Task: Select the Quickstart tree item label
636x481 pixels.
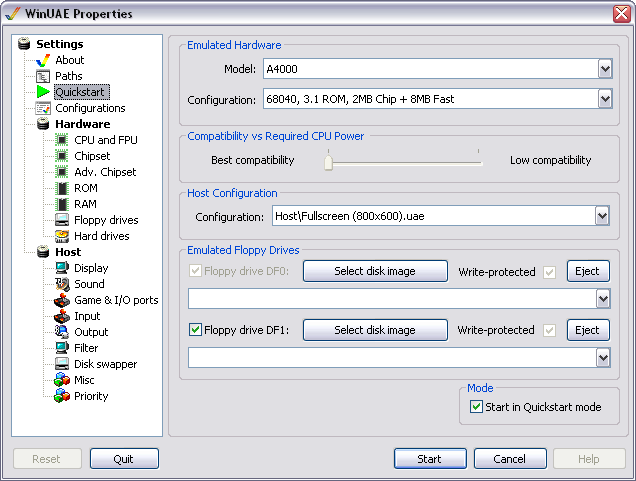Action: [x=81, y=92]
